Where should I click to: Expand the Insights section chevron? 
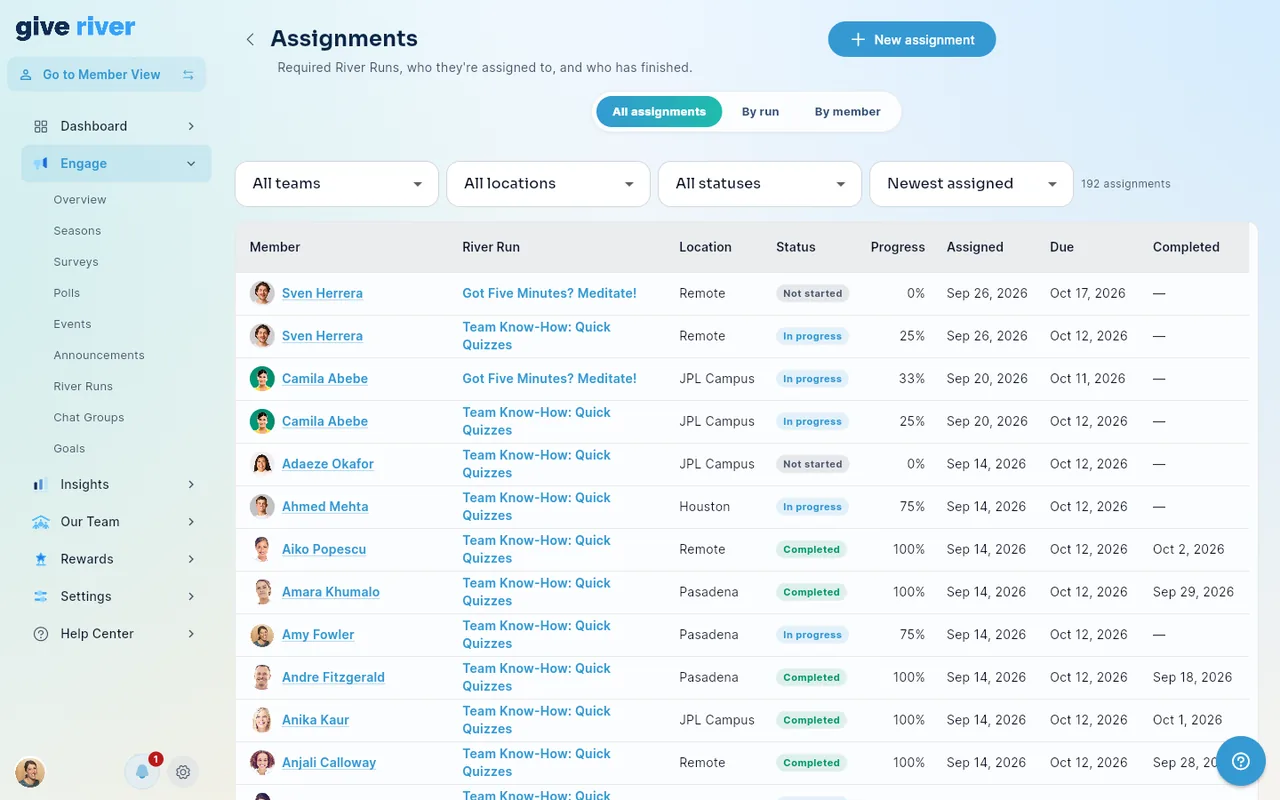click(x=191, y=485)
